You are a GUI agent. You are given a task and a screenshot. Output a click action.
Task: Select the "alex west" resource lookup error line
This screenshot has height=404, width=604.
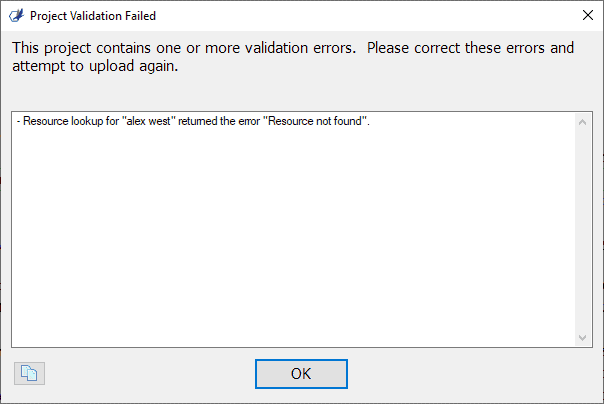tap(193, 121)
